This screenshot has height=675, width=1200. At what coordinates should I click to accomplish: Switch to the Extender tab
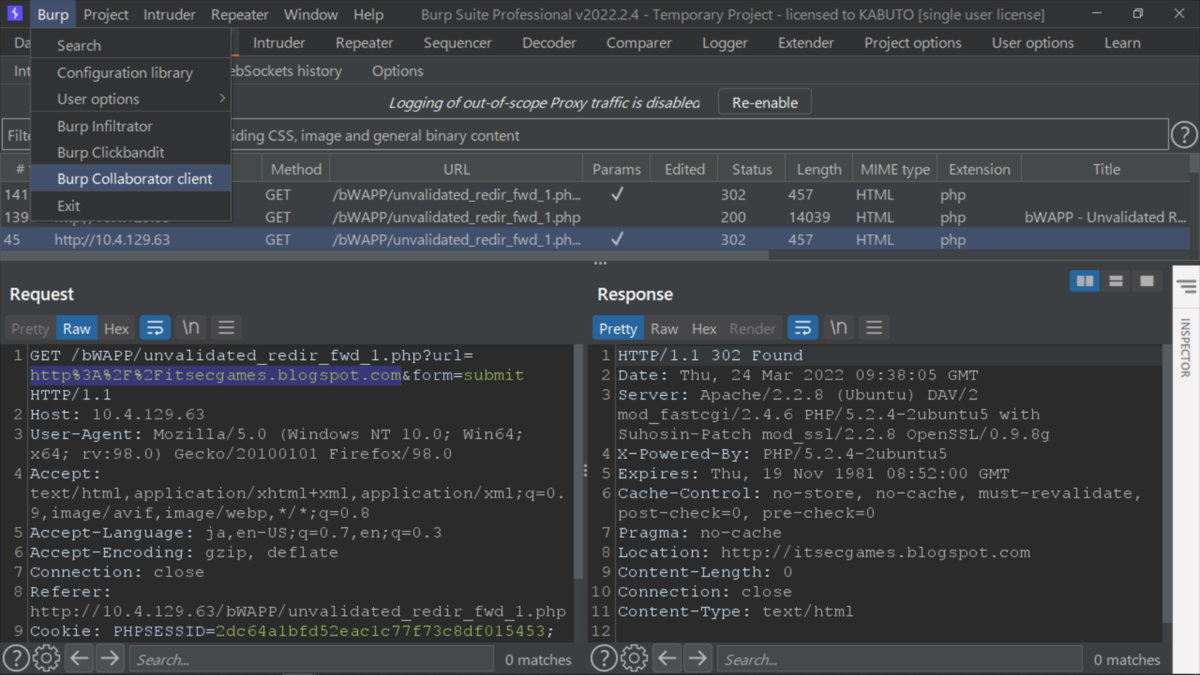coord(806,43)
